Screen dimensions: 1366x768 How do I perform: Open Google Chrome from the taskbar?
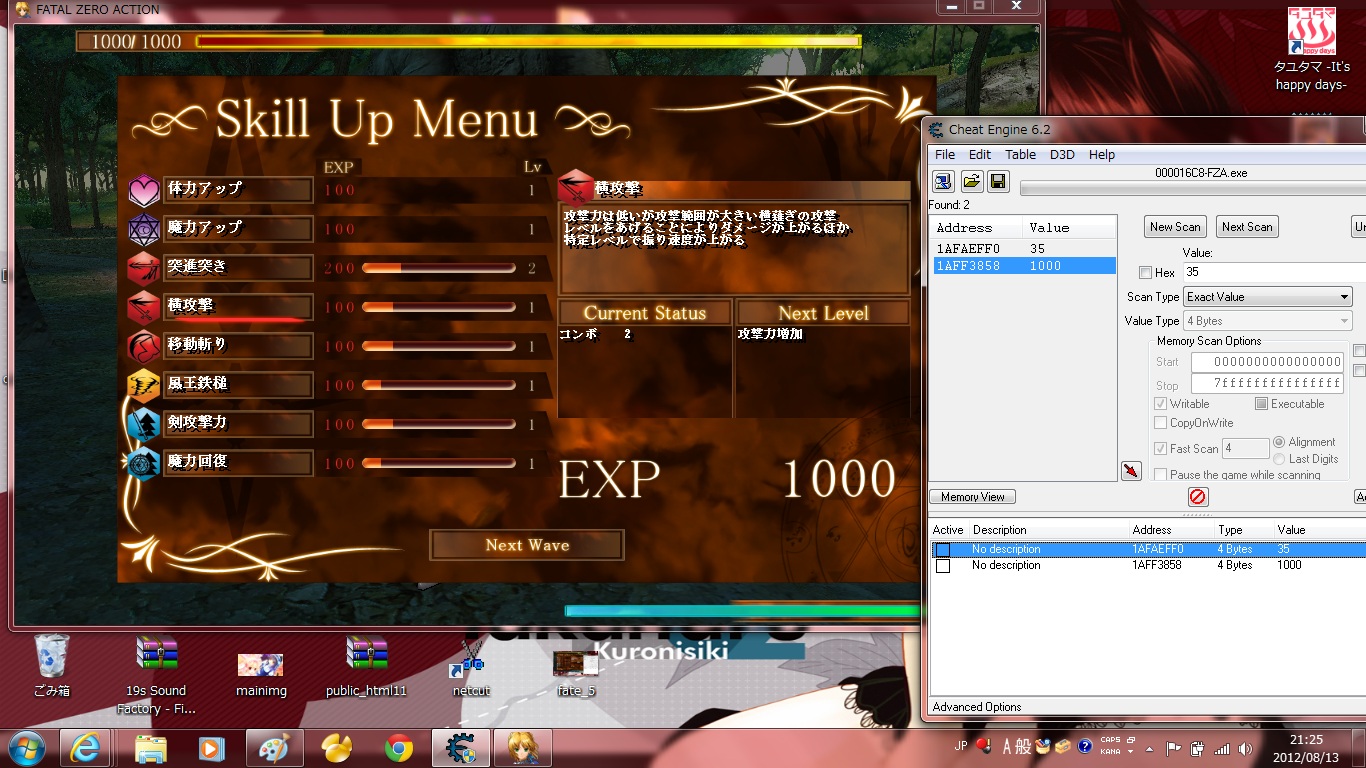point(399,747)
